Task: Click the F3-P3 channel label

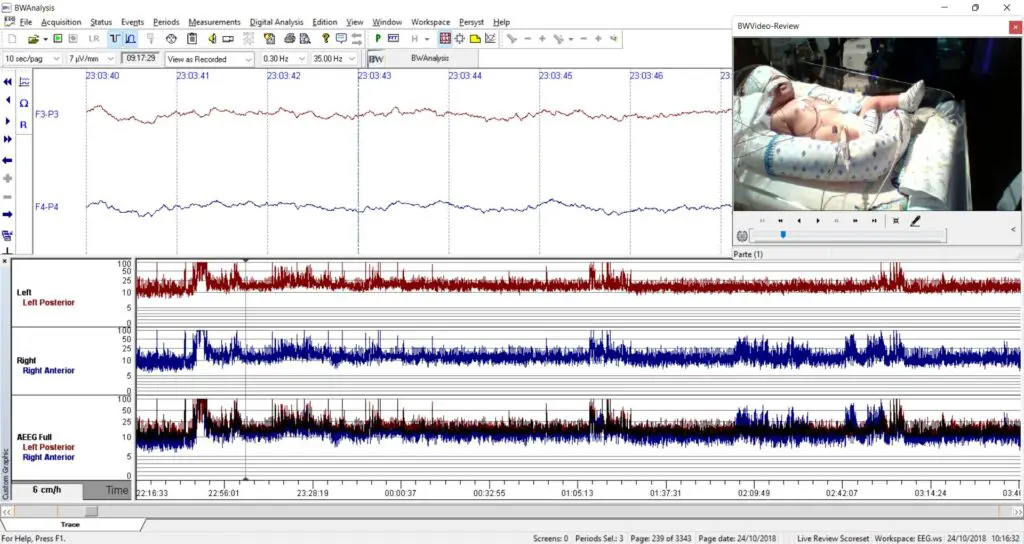Action: coord(47,114)
